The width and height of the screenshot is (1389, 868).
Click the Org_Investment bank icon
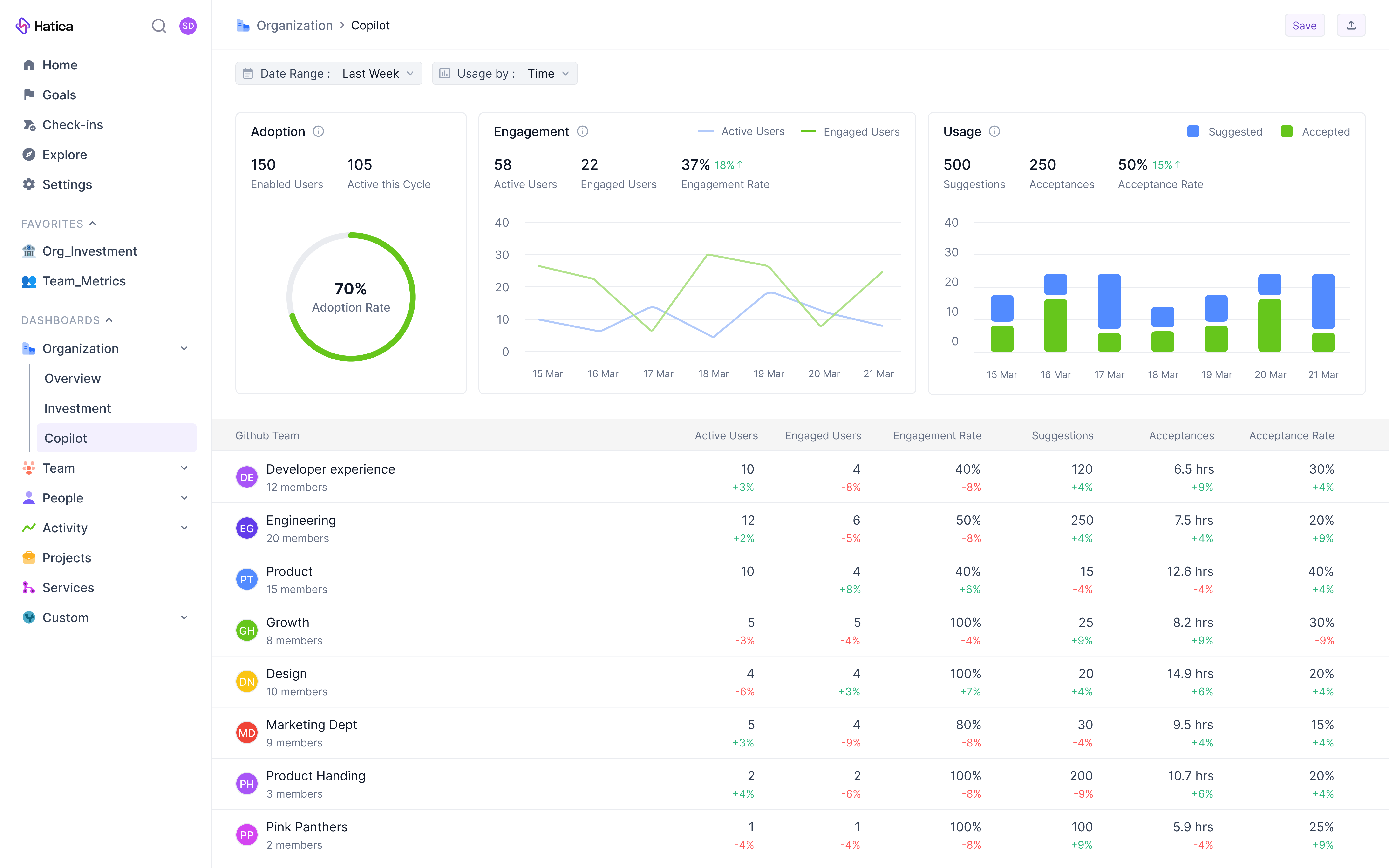(x=29, y=251)
